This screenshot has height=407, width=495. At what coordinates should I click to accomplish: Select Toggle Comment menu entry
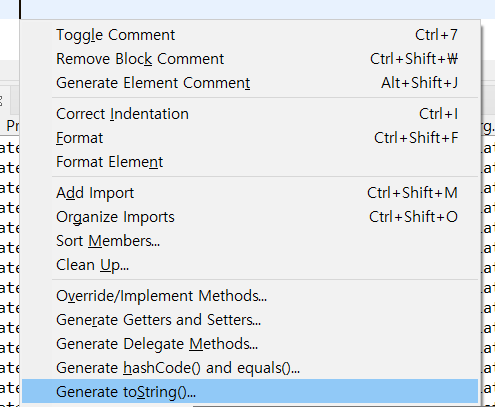tap(250, 35)
